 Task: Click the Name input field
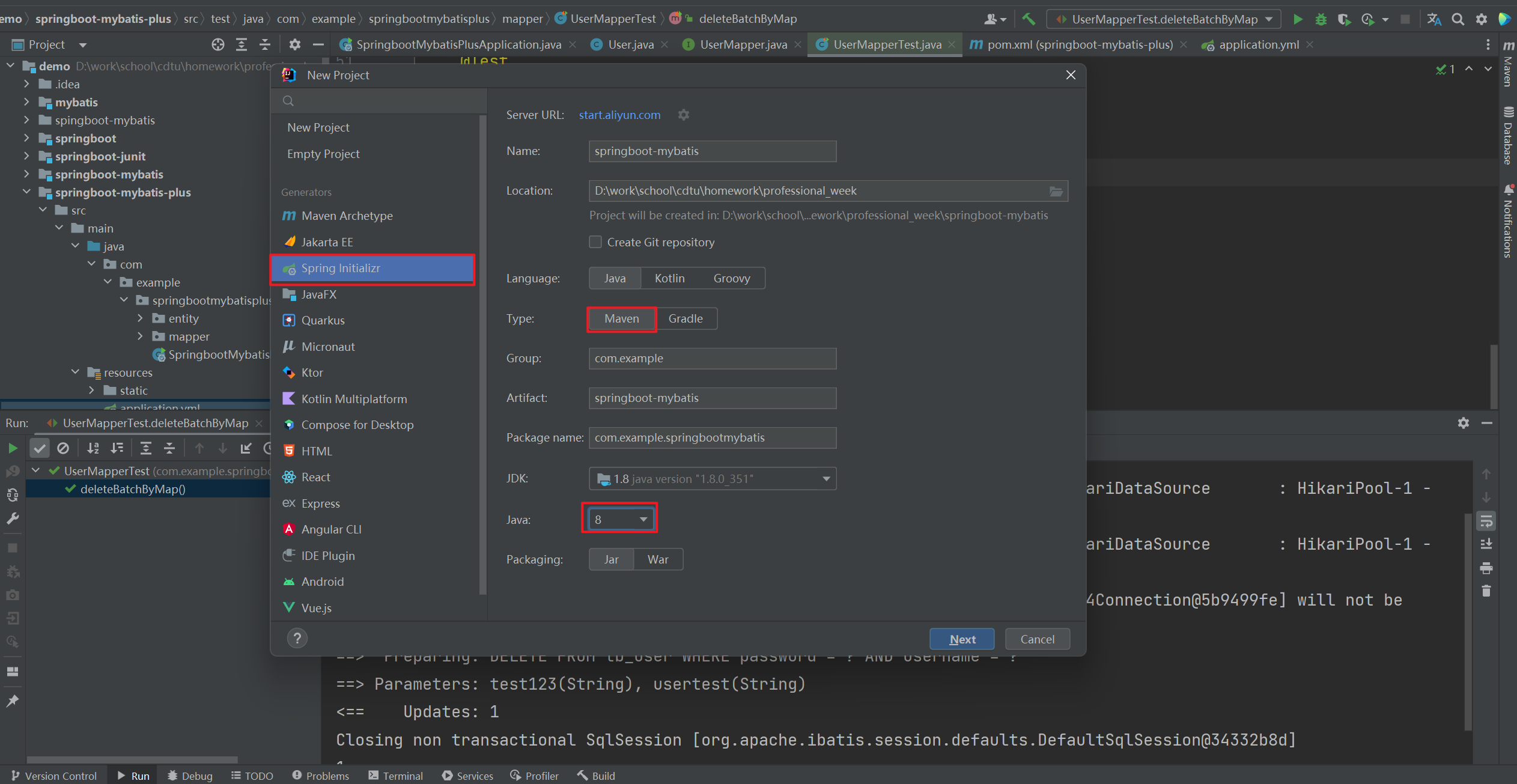click(x=713, y=151)
